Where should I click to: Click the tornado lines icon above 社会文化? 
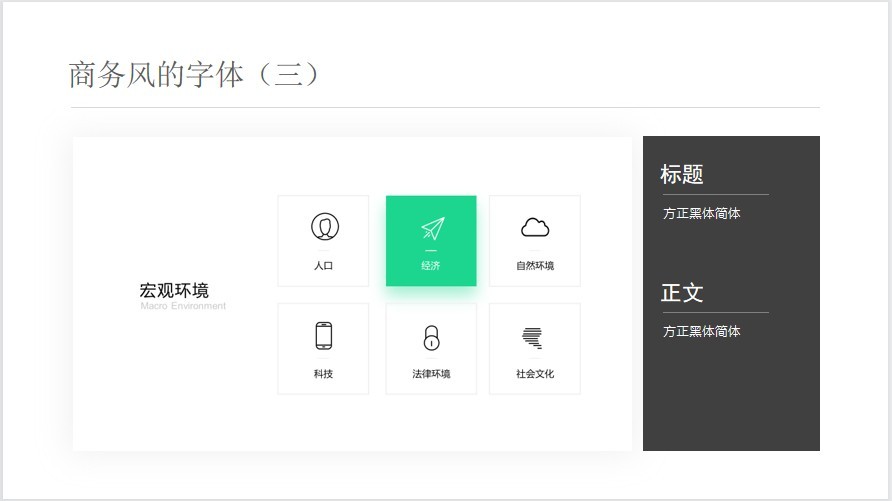coord(532,337)
